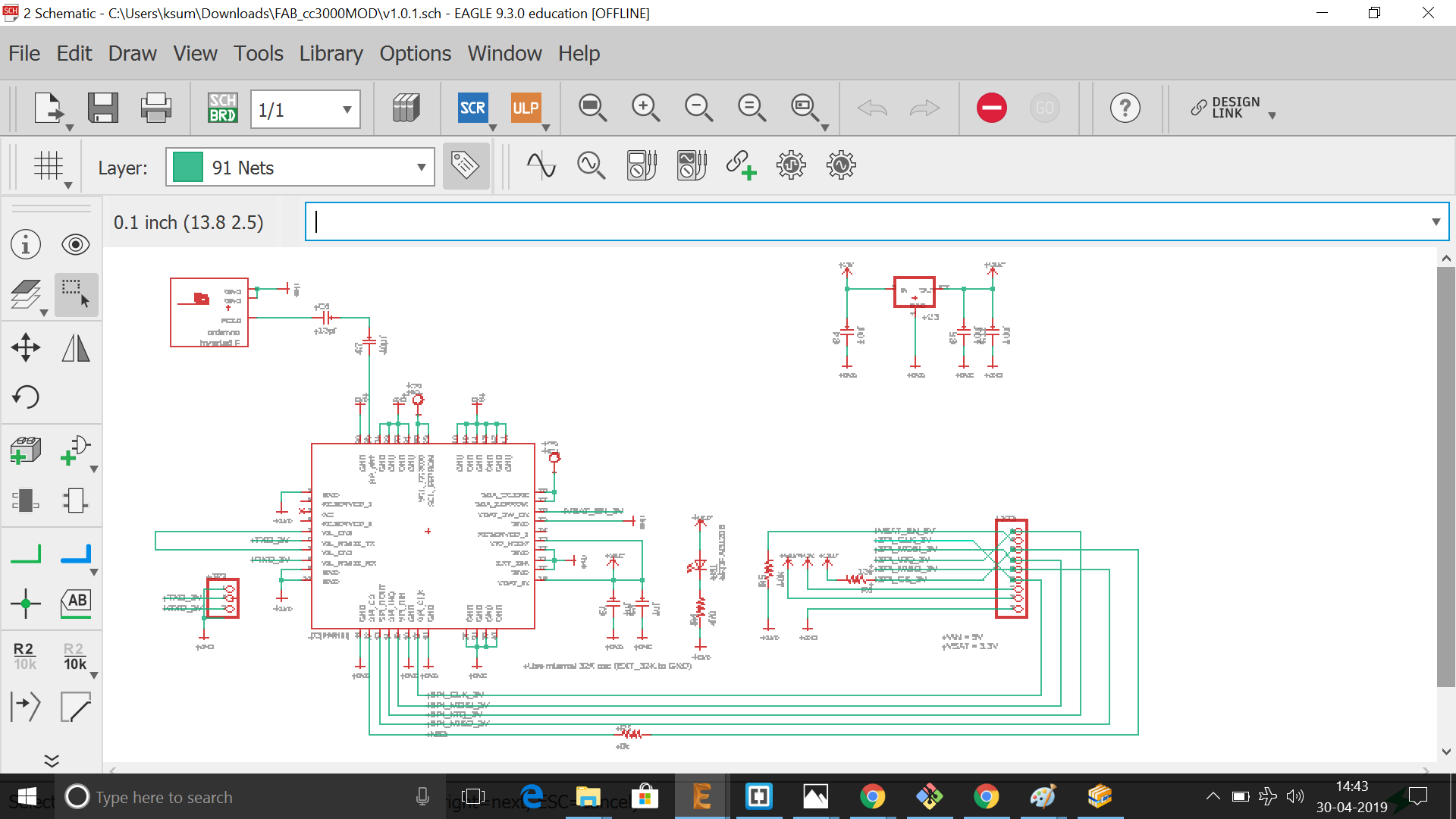Select the Rotate tool

coord(26,397)
